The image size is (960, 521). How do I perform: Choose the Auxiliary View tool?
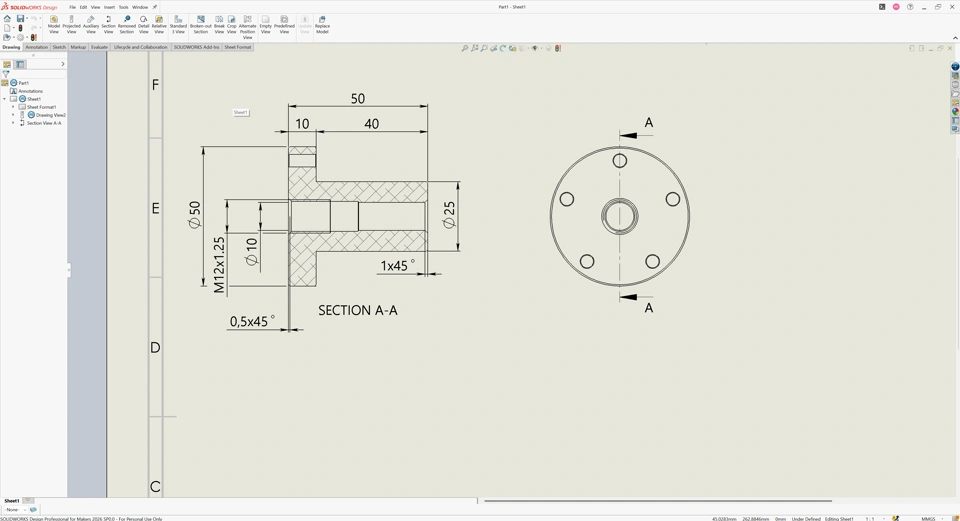(91, 25)
